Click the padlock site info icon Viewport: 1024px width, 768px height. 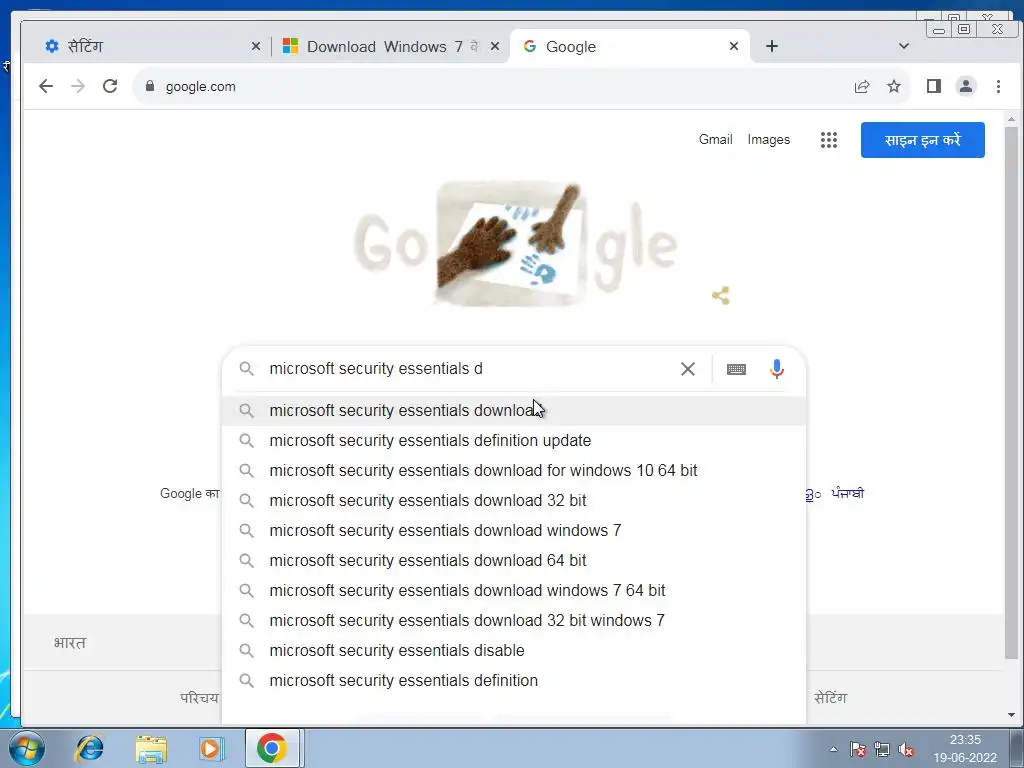pyautogui.click(x=150, y=86)
